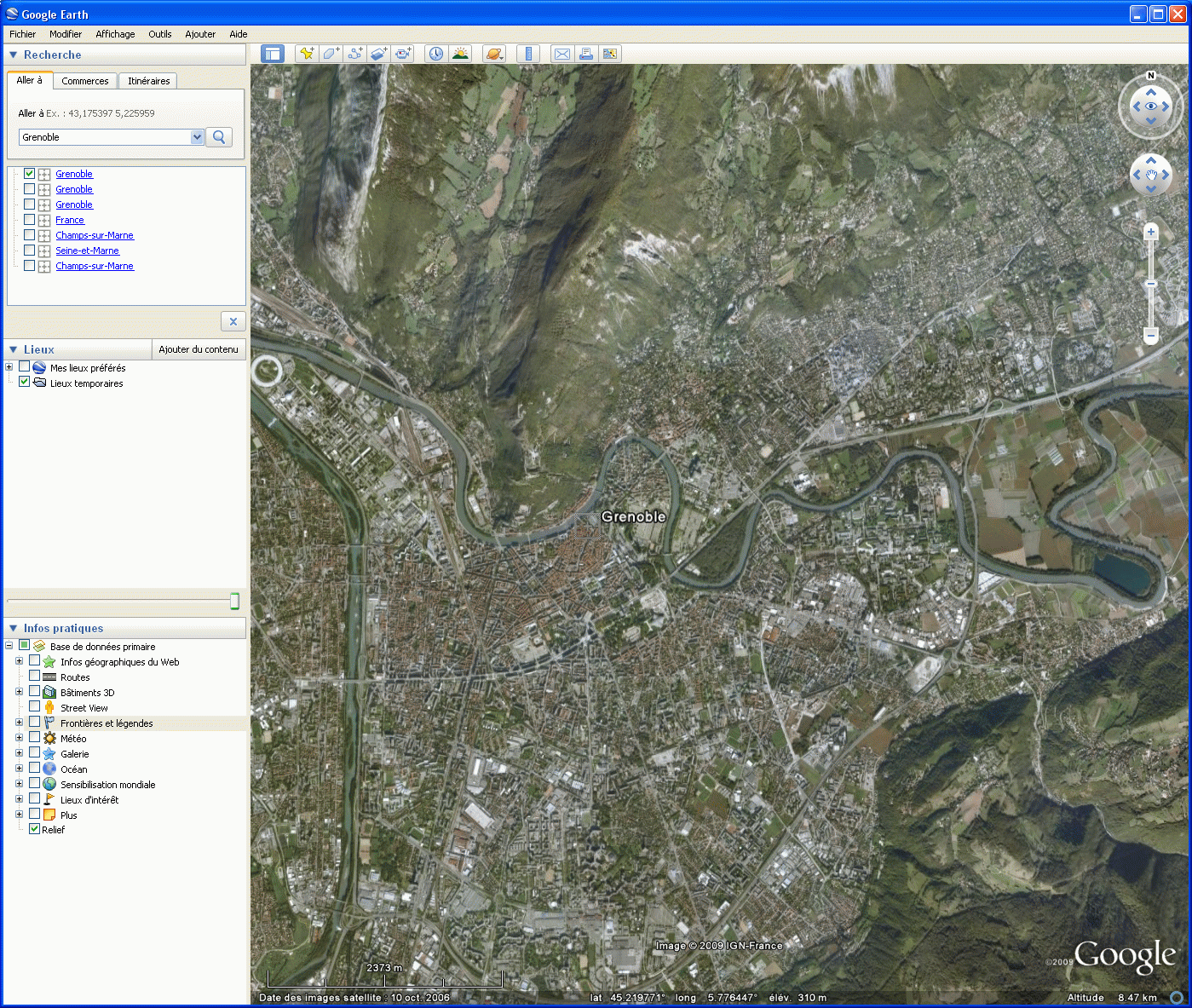Show current view in Google Maps

tap(610, 54)
